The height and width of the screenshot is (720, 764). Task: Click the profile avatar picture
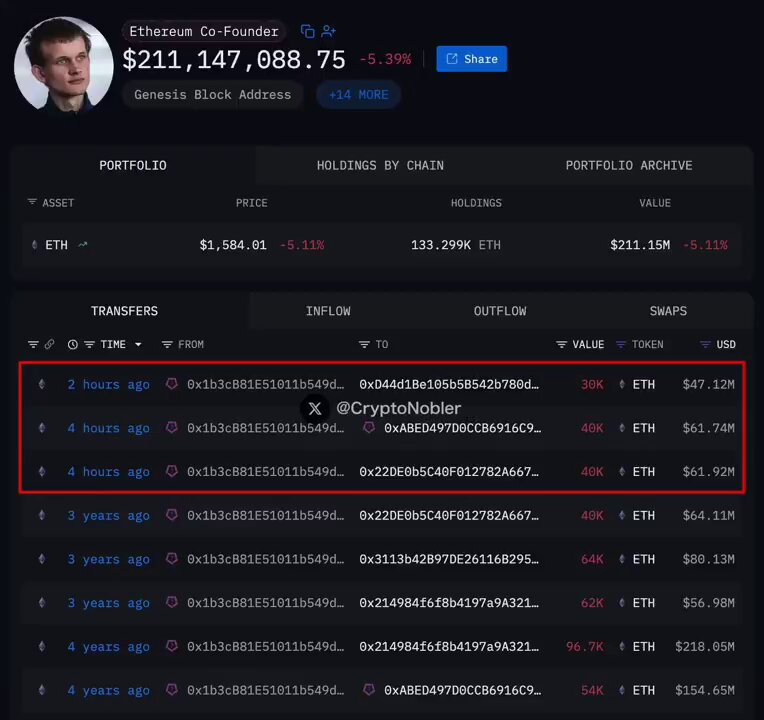(64, 64)
